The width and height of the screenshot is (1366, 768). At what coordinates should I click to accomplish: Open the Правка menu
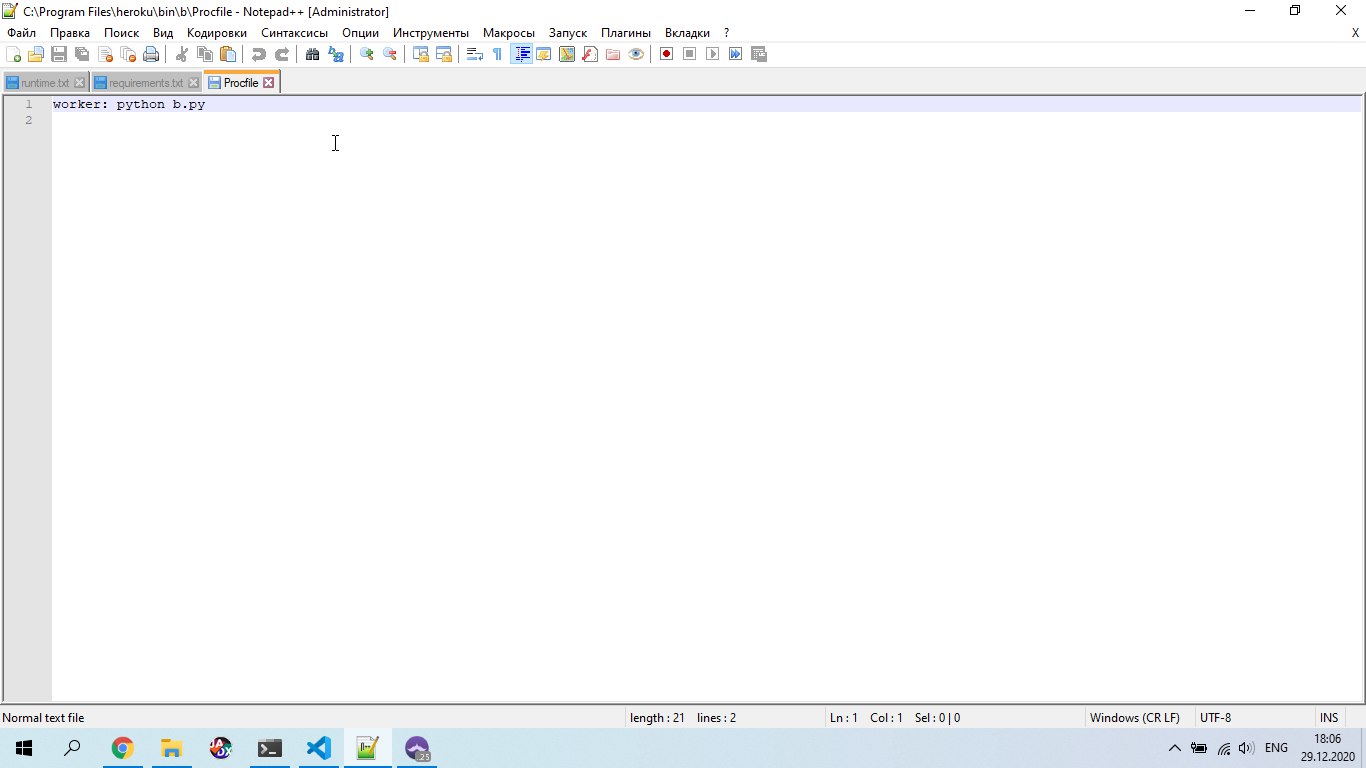(x=70, y=33)
